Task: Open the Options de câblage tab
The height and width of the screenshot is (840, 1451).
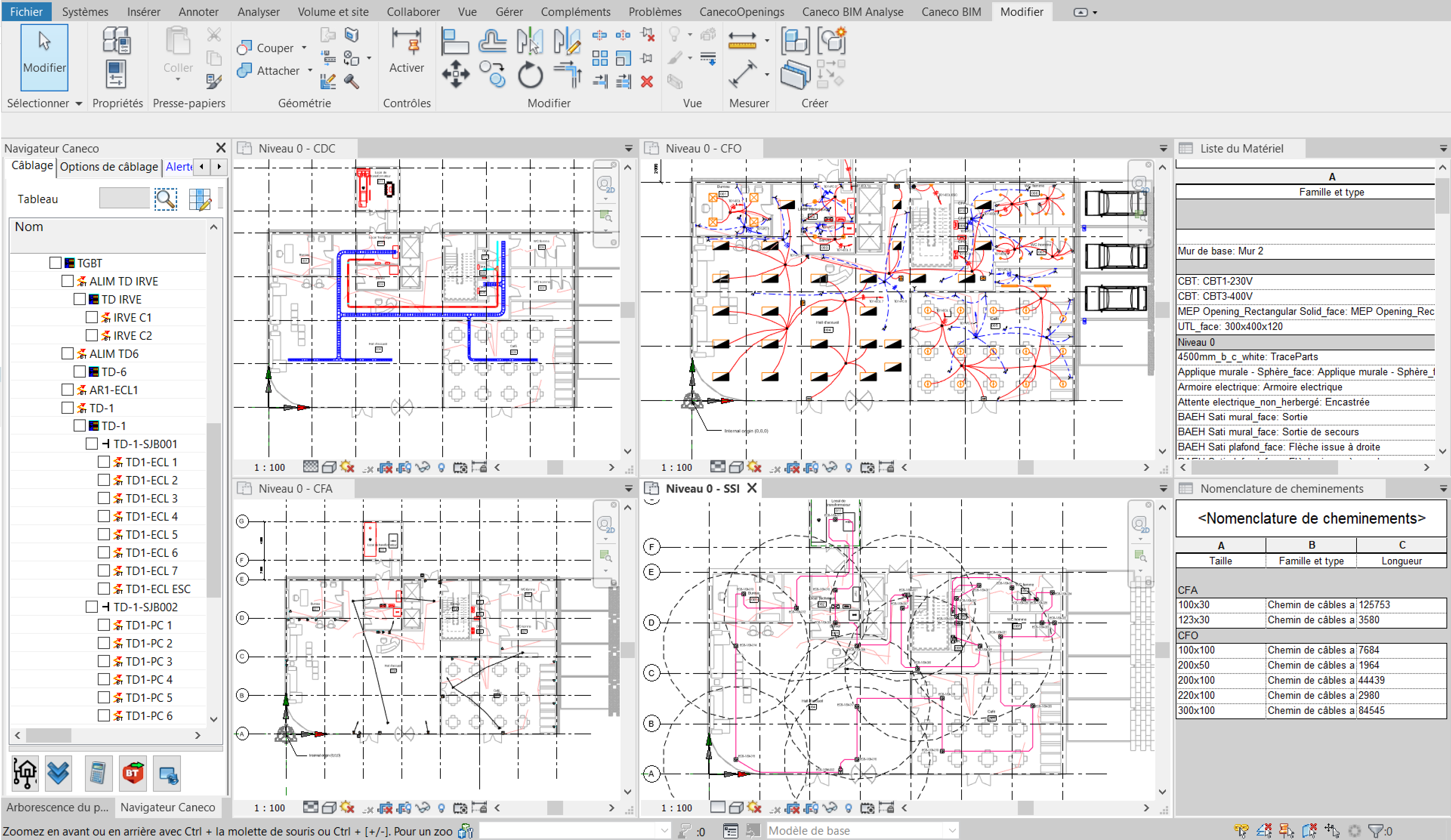Action: (x=110, y=167)
